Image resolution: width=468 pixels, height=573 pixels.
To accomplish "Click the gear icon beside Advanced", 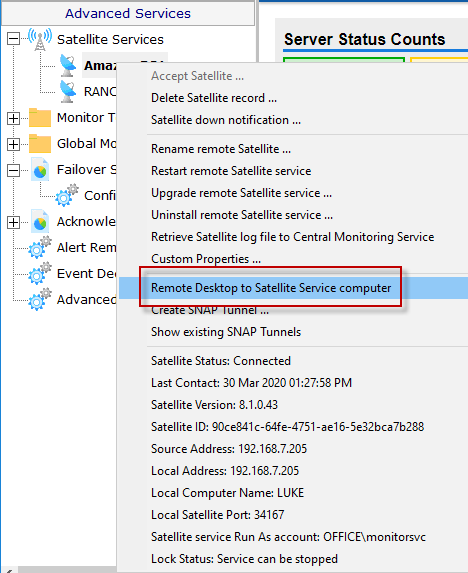I will point(40,299).
